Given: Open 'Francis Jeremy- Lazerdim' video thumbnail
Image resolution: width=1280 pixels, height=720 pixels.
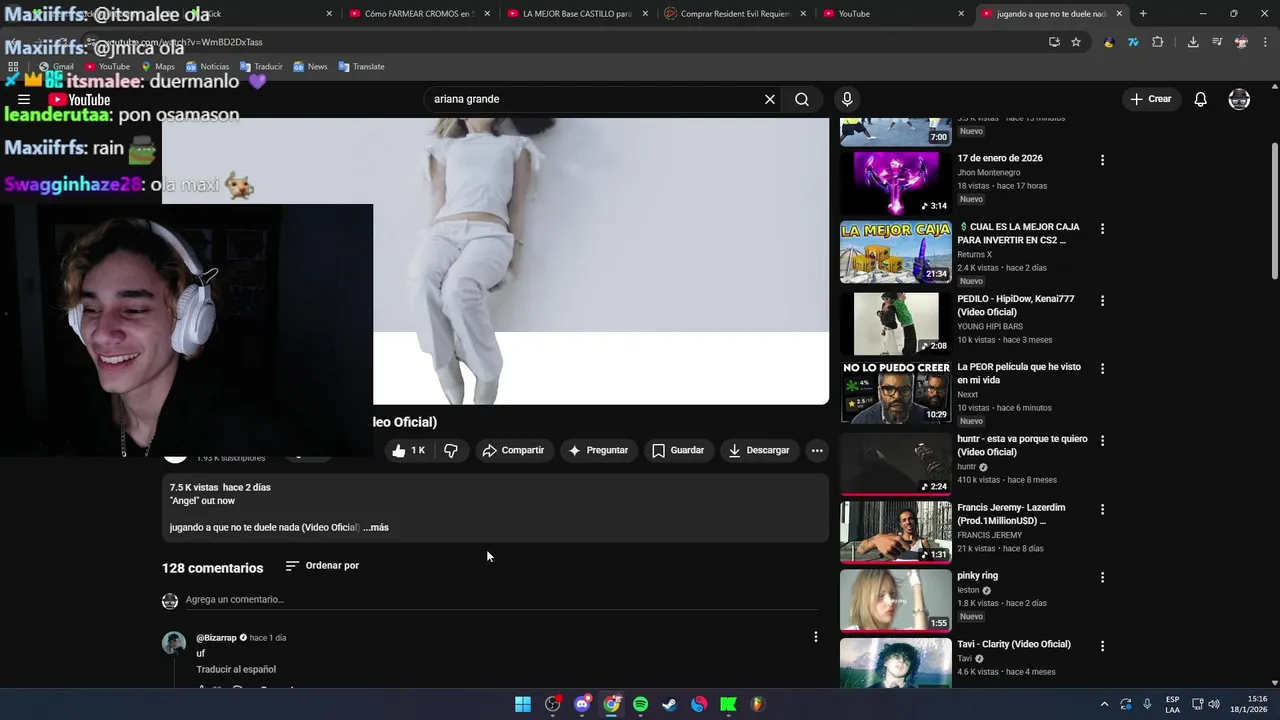Looking at the screenshot, I should (896, 533).
